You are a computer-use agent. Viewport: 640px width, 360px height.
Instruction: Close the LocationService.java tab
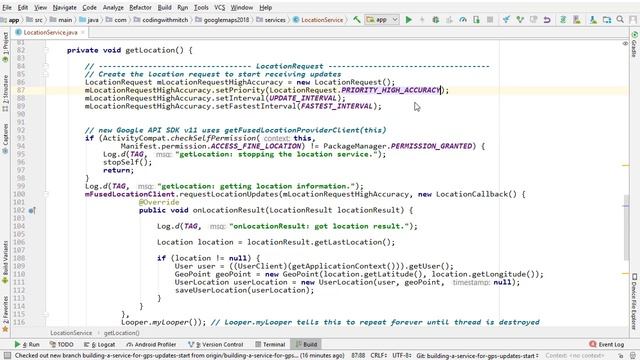coord(83,32)
